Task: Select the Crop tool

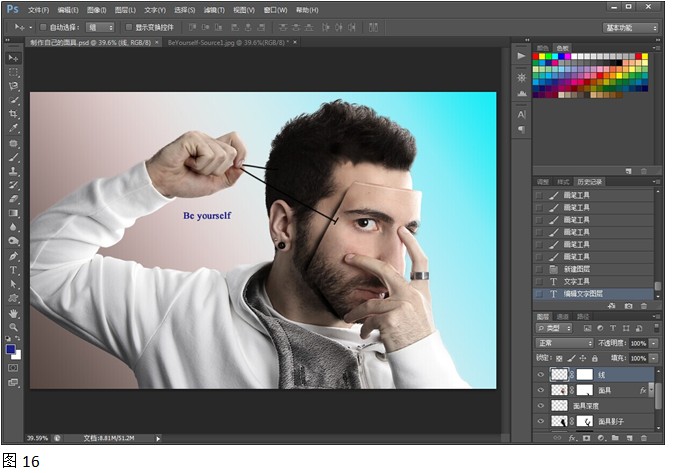Action: (13, 114)
